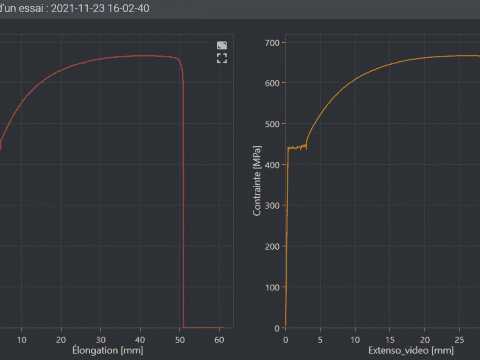The image size is (480, 360).
Task: Expand the Élongation chart to fullscreen
Action: click(x=222, y=58)
